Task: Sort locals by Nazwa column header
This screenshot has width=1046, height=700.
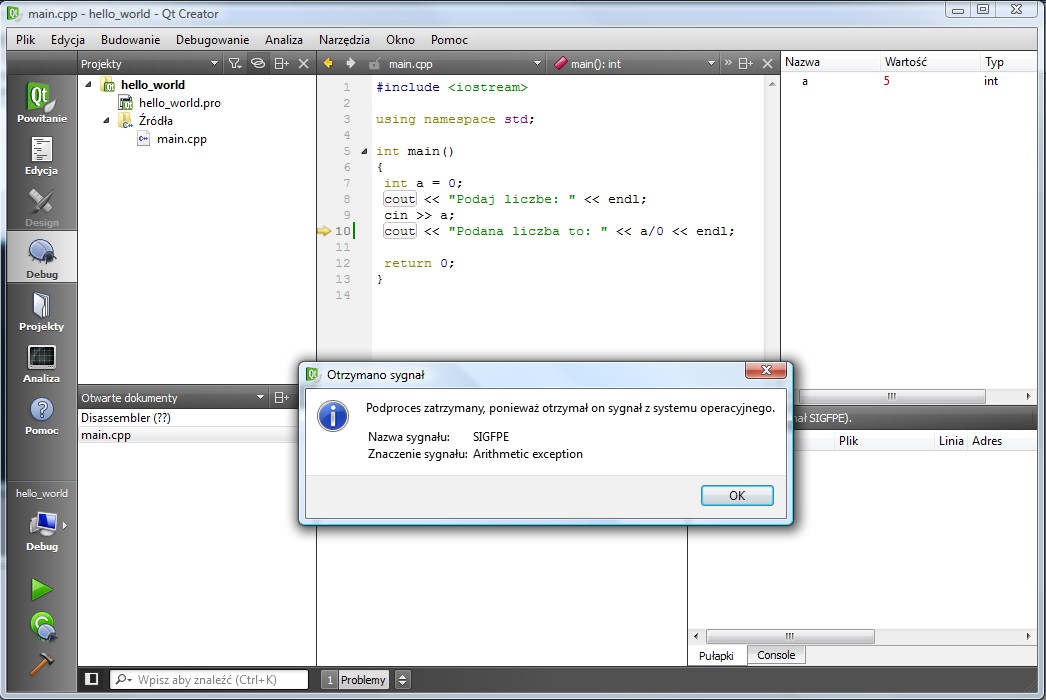Action: pos(831,62)
